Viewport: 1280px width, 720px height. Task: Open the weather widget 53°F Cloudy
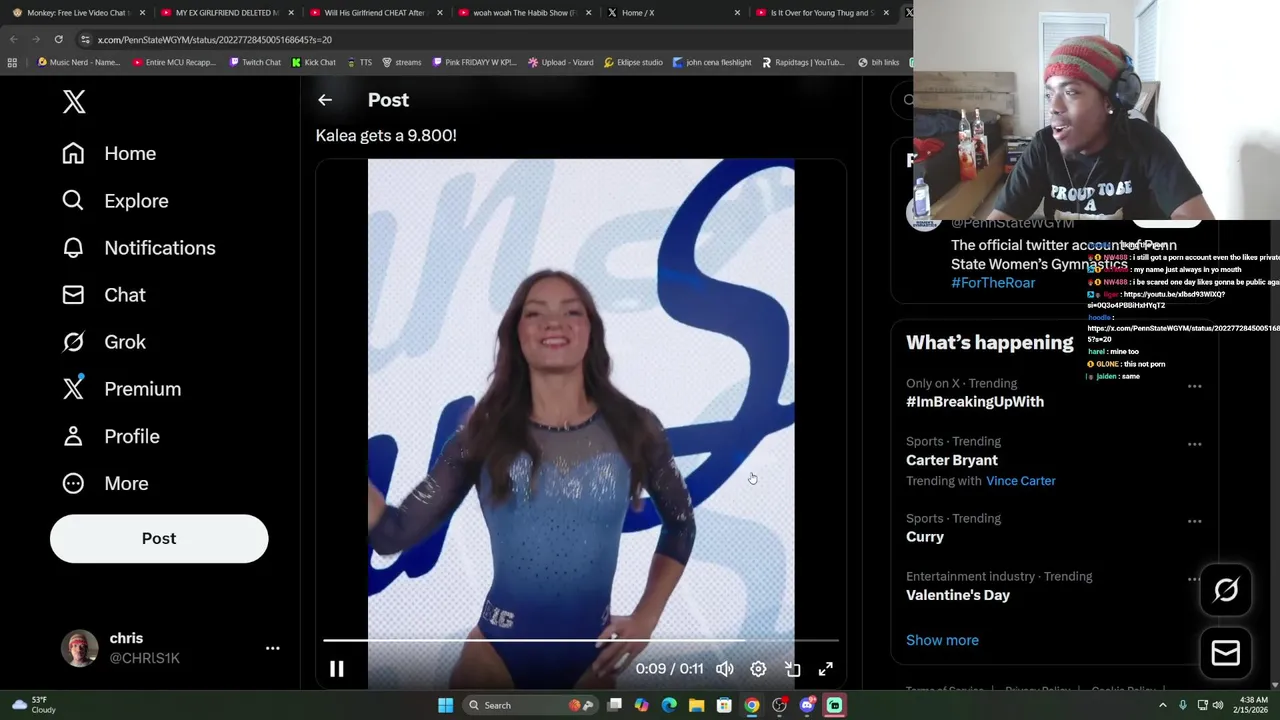[33, 705]
